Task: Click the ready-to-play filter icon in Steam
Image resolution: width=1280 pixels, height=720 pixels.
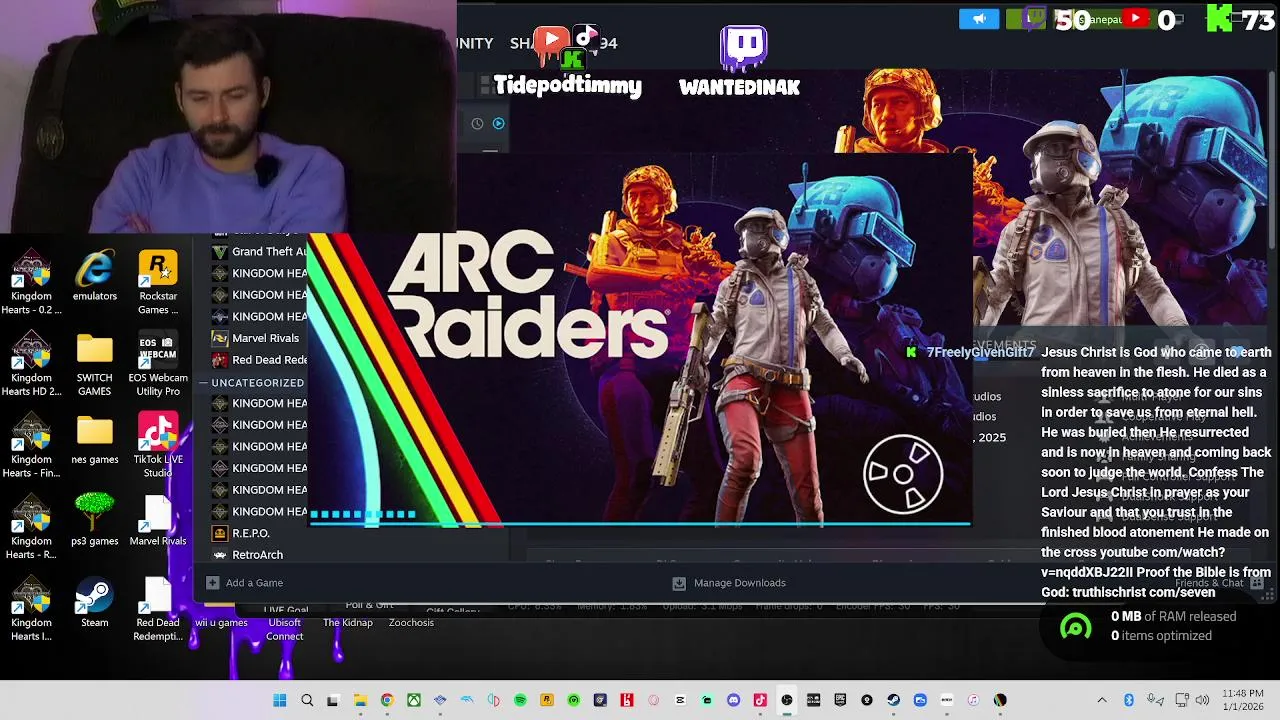Action: click(498, 124)
